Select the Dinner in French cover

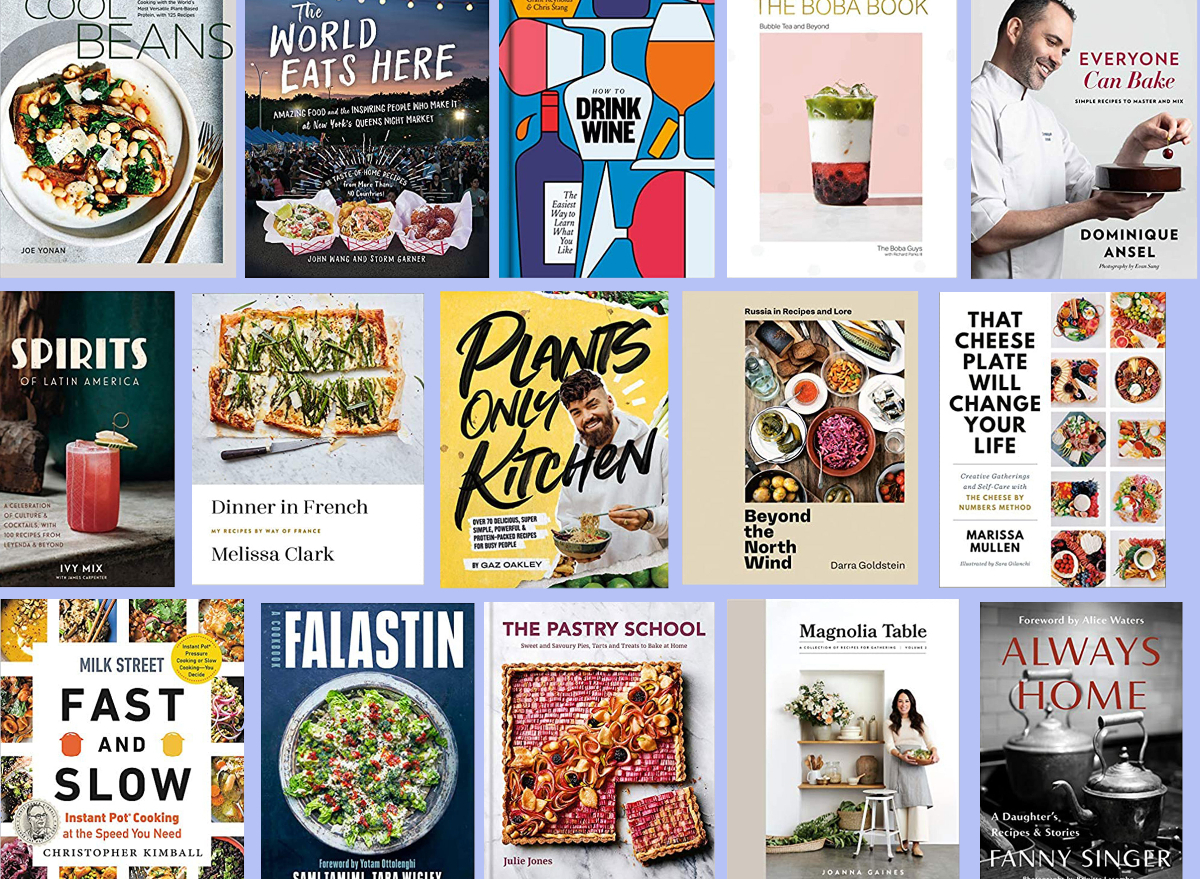click(307, 439)
